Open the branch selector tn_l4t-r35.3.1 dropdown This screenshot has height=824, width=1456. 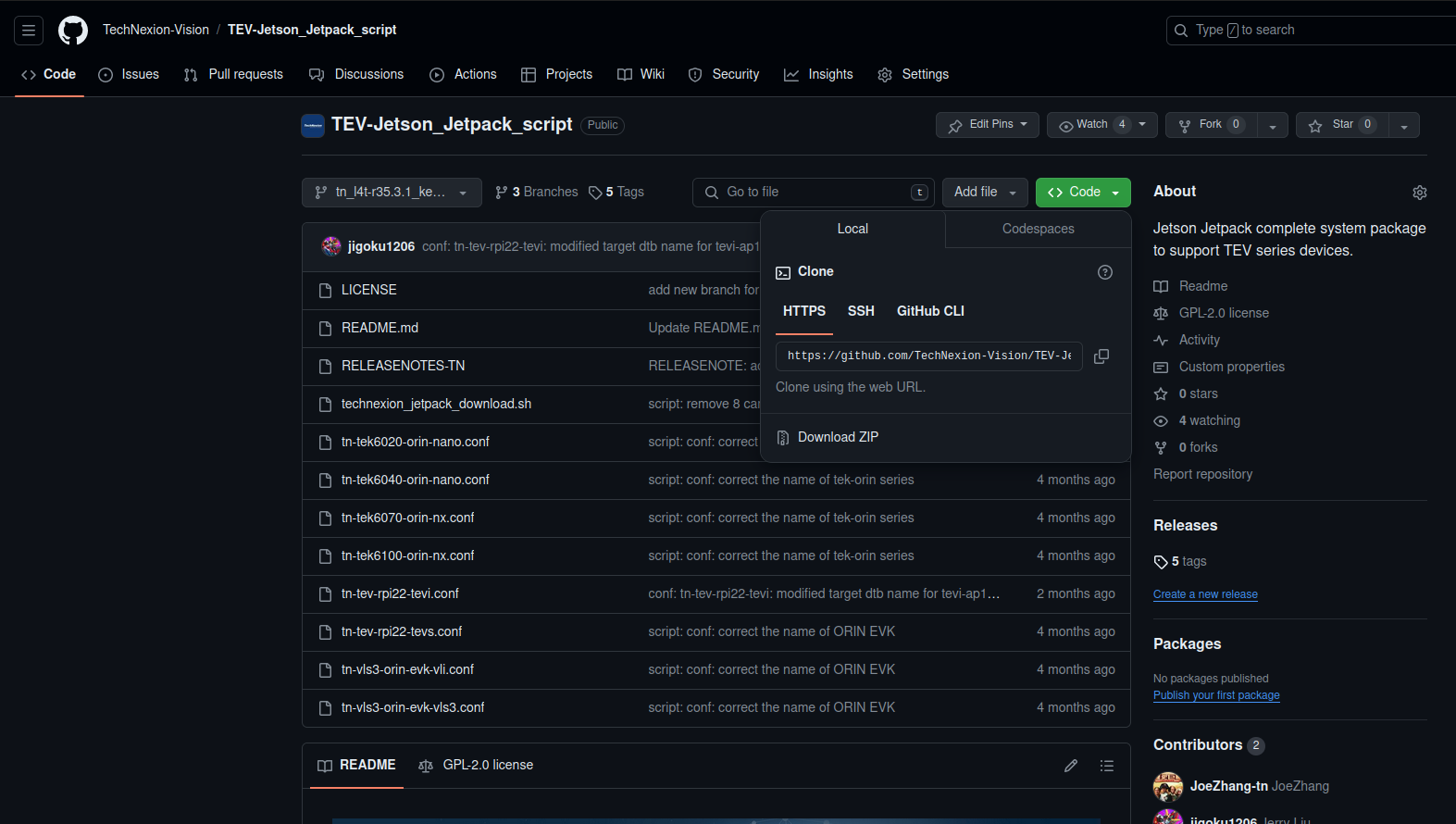pos(392,193)
